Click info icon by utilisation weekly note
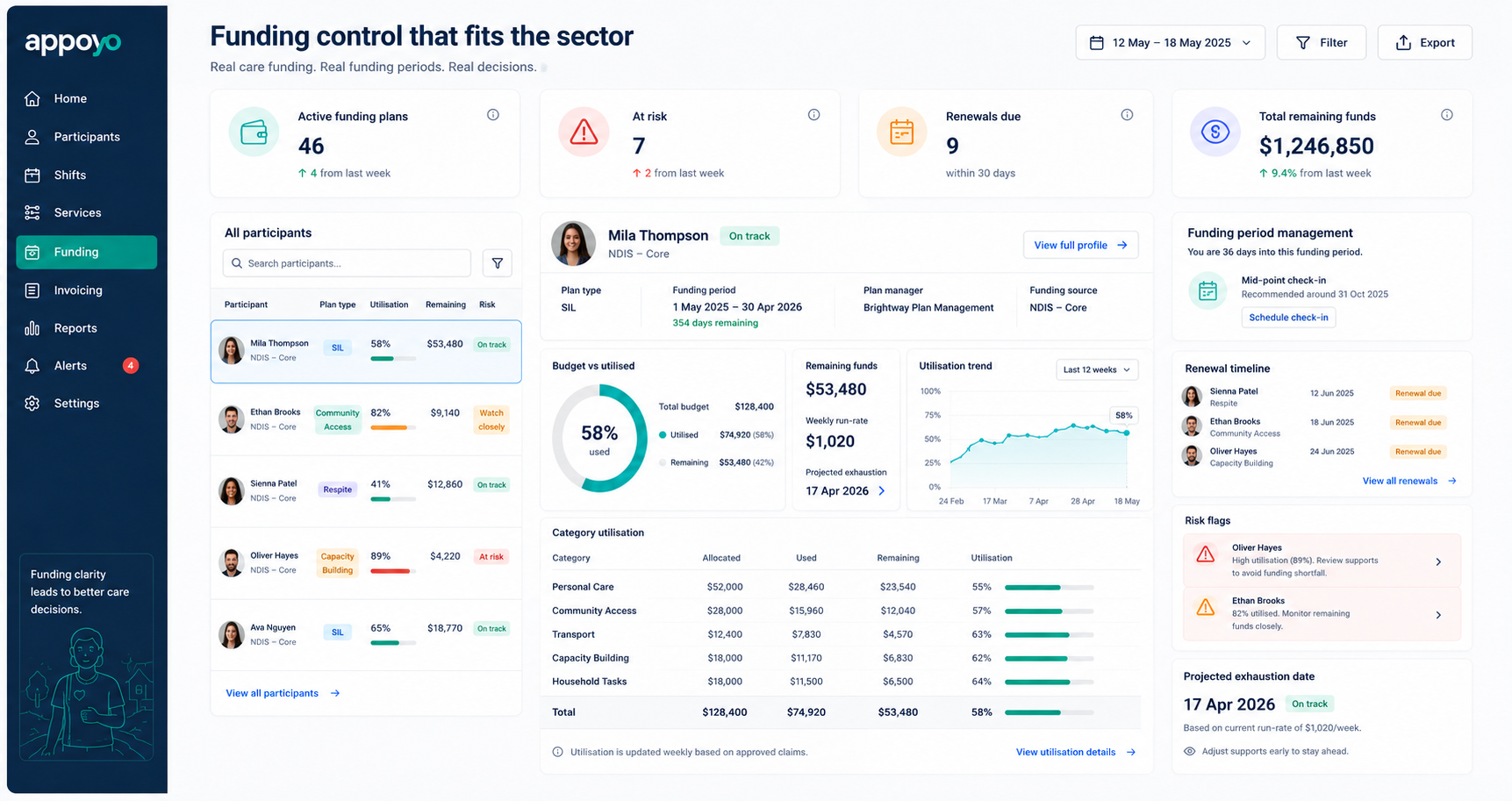The image size is (1512, 801). [x=557, y=752]
